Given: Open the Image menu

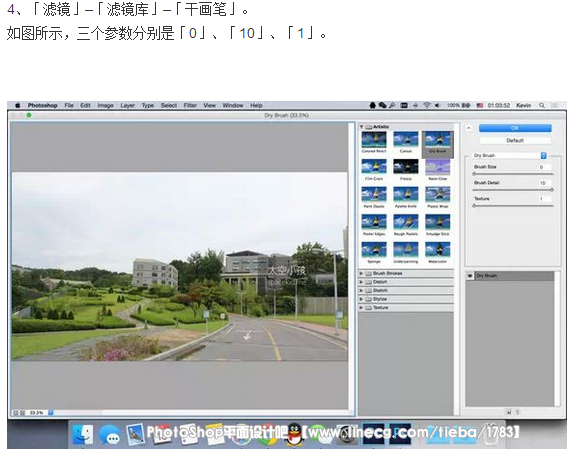Looking at the screenshot, I should tap(105, 105).
